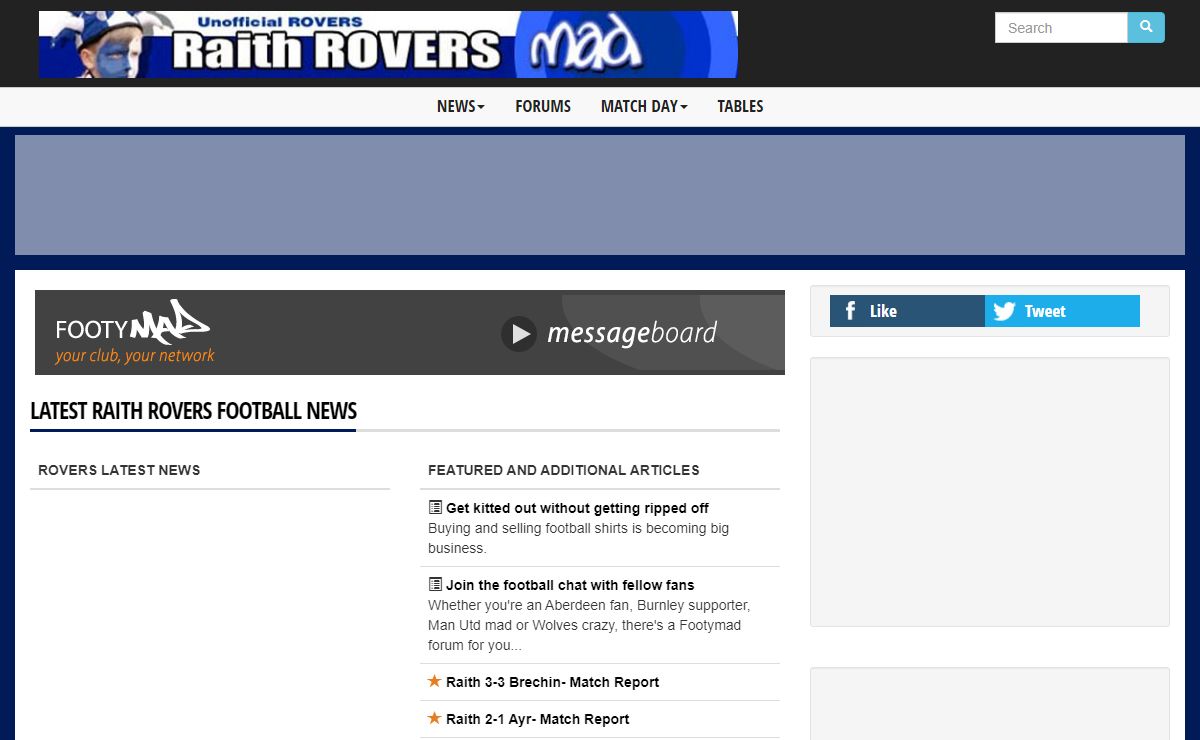Click the search magnifier button

[1146, 28]
